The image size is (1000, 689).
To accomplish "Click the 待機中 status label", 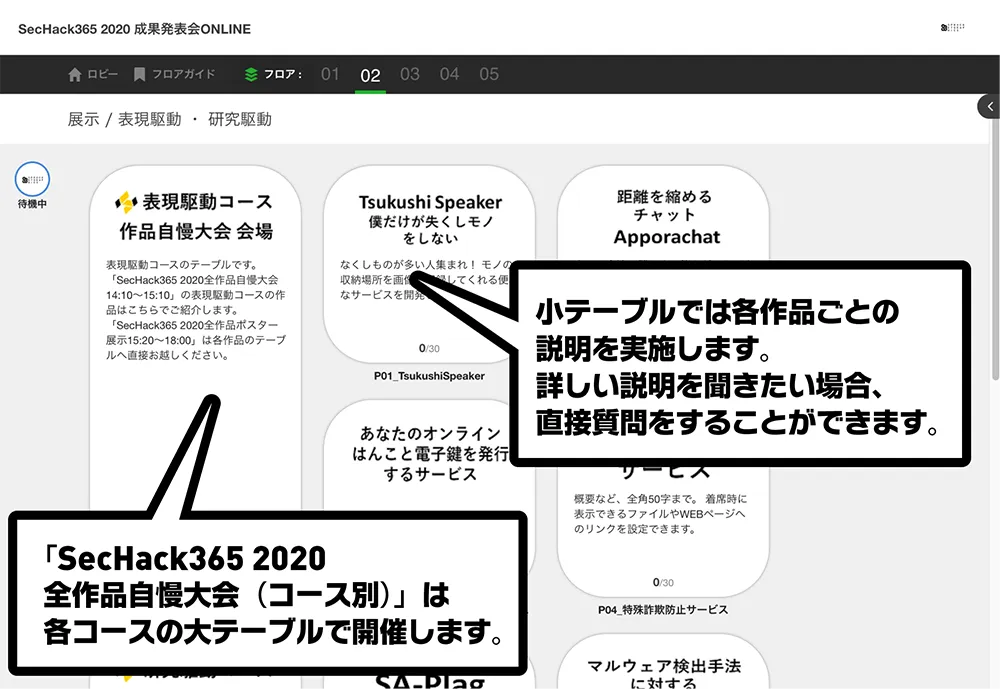I will (32, 204).
